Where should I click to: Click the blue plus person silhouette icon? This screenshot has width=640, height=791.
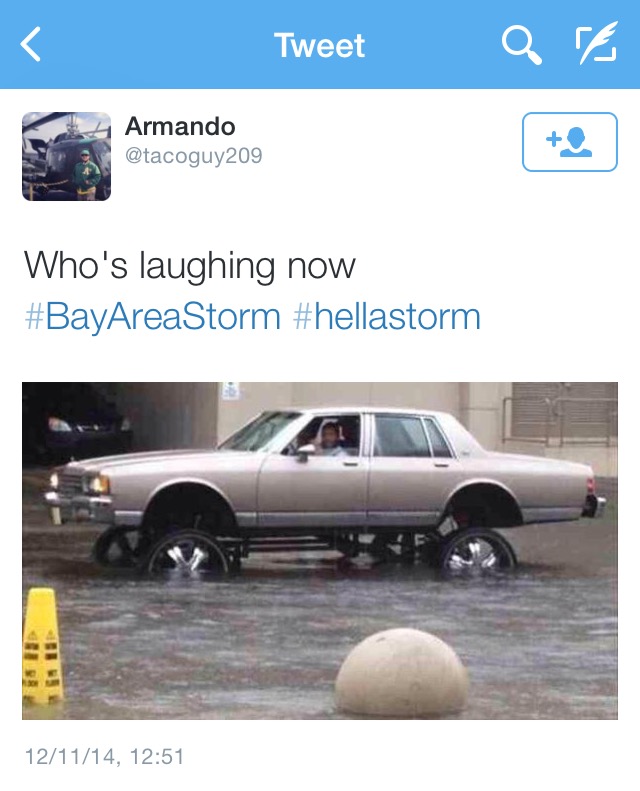[x=569, y=142]
